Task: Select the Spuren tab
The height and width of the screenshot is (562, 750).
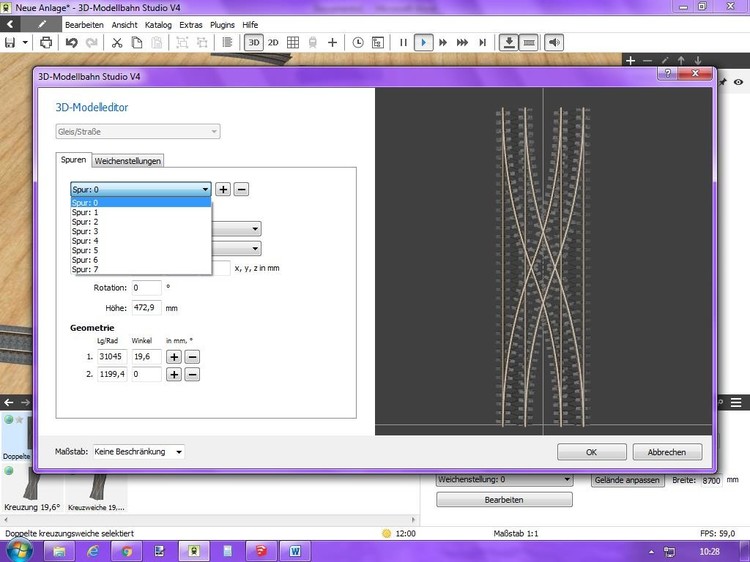Action: [73, 160]
